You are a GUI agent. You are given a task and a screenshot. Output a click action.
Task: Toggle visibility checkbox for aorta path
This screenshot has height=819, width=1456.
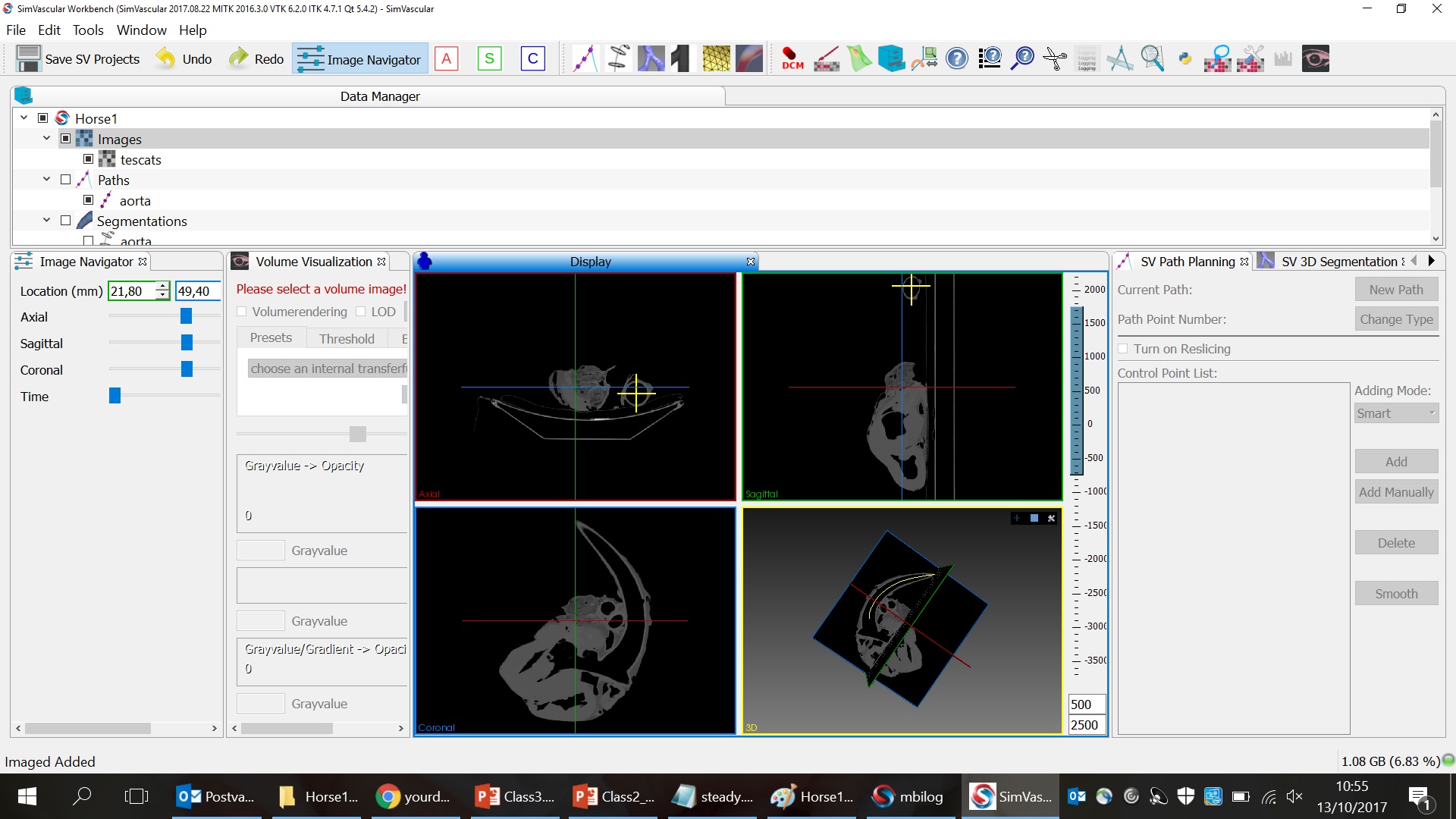pyautogui.click(x=89, y=200)
